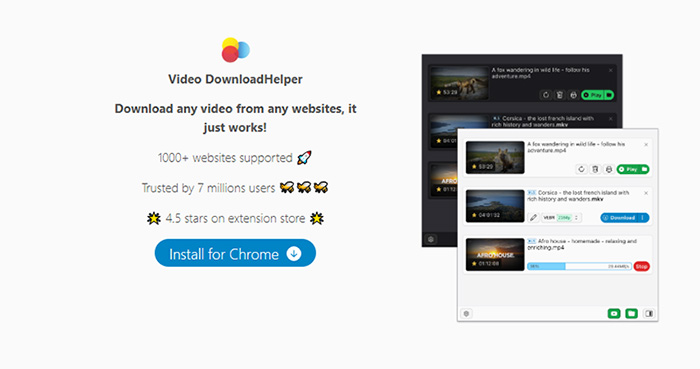Click trash icon on fox video in light panel
This screenshot has width=700, height=369.
[595, 169]
